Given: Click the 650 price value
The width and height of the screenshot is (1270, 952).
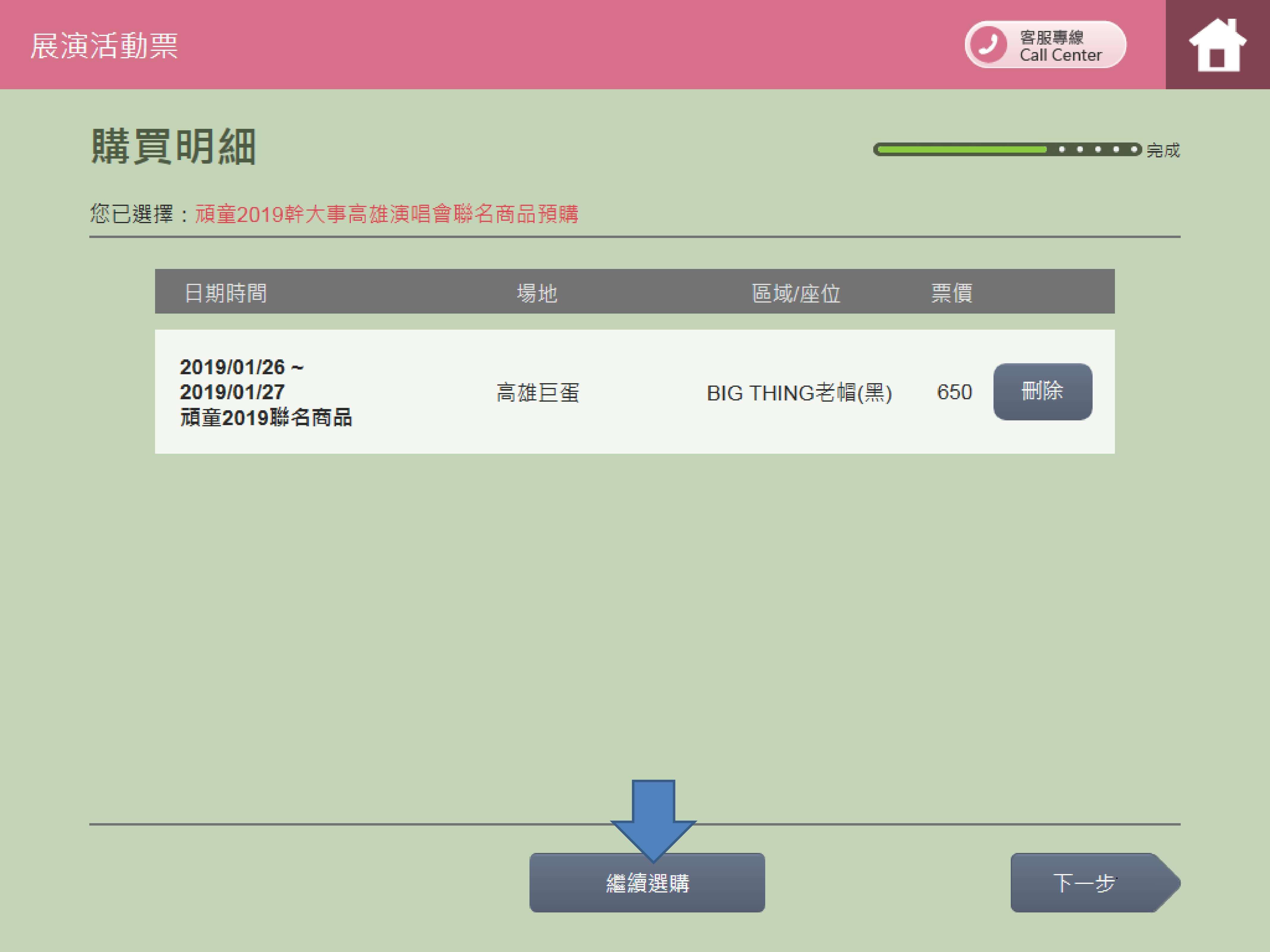Looking at the screenshot, I should [x=954, y=392].
